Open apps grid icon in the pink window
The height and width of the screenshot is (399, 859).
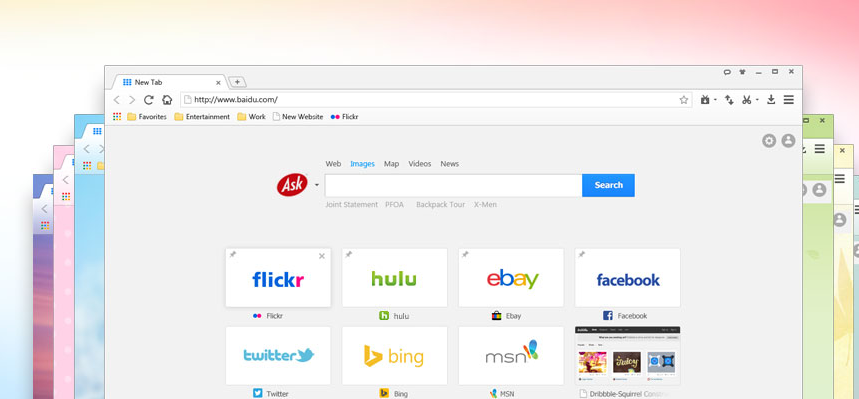click(66, 196)
